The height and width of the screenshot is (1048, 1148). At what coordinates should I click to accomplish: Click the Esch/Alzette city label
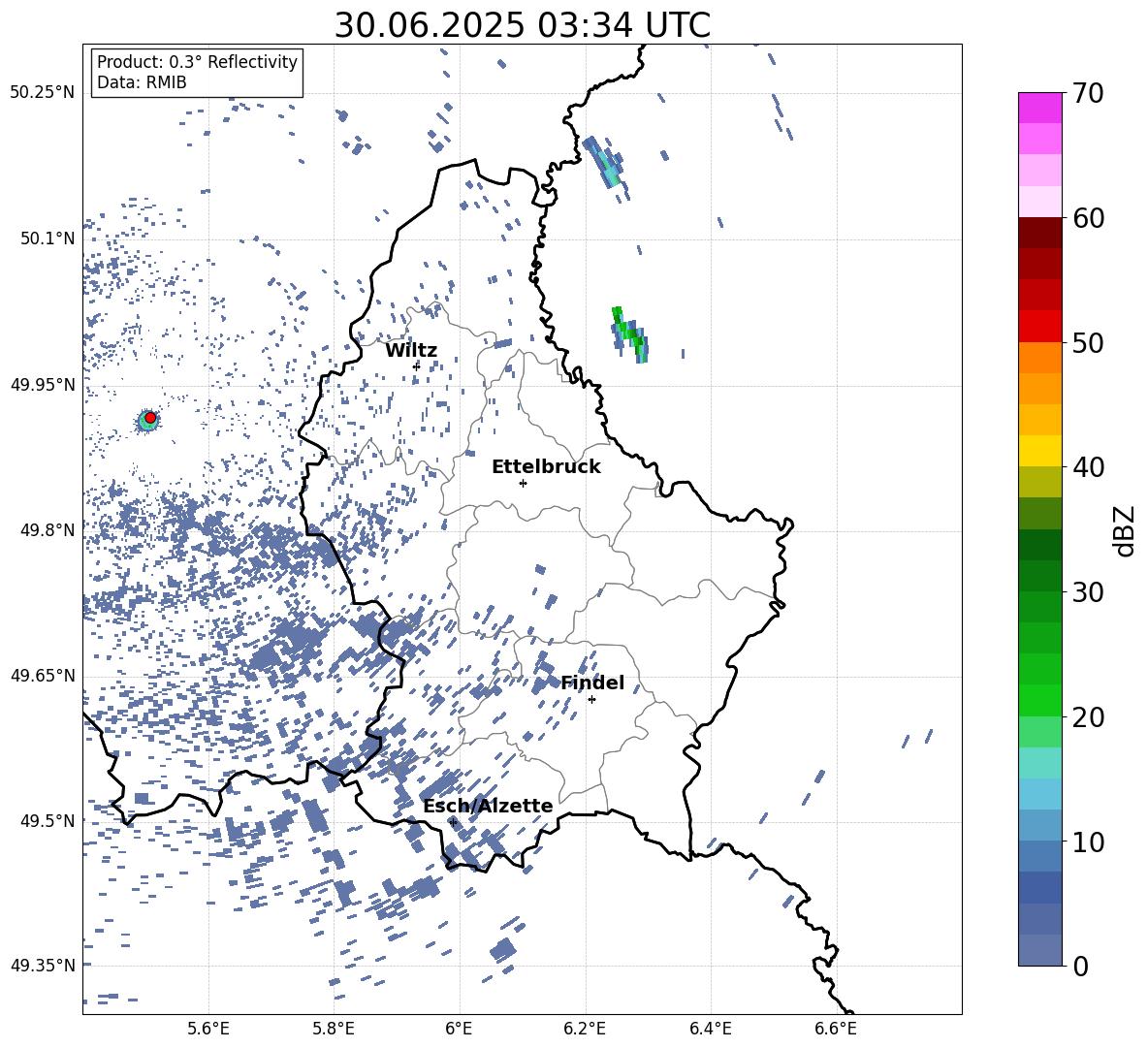pos(488,807)
